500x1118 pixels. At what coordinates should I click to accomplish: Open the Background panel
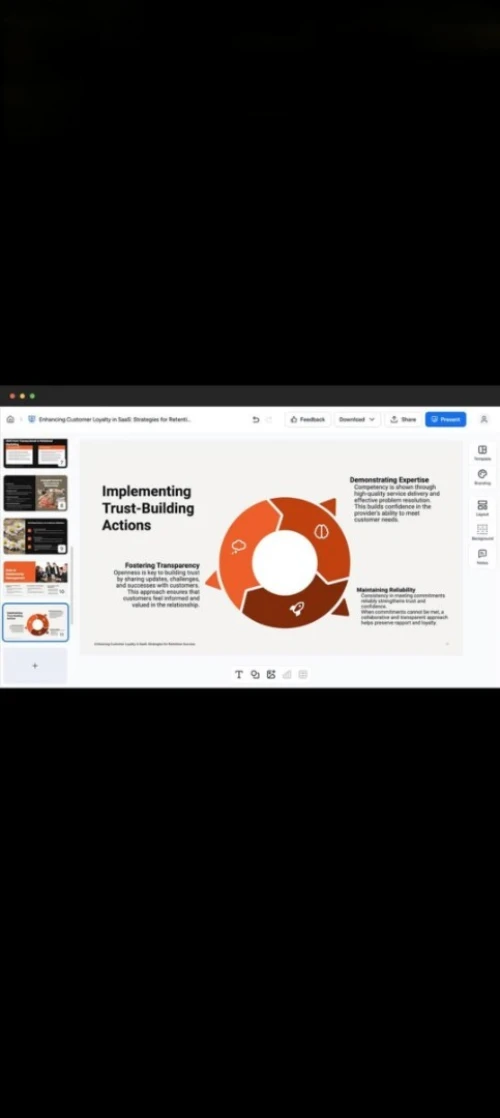pos(482,532)
